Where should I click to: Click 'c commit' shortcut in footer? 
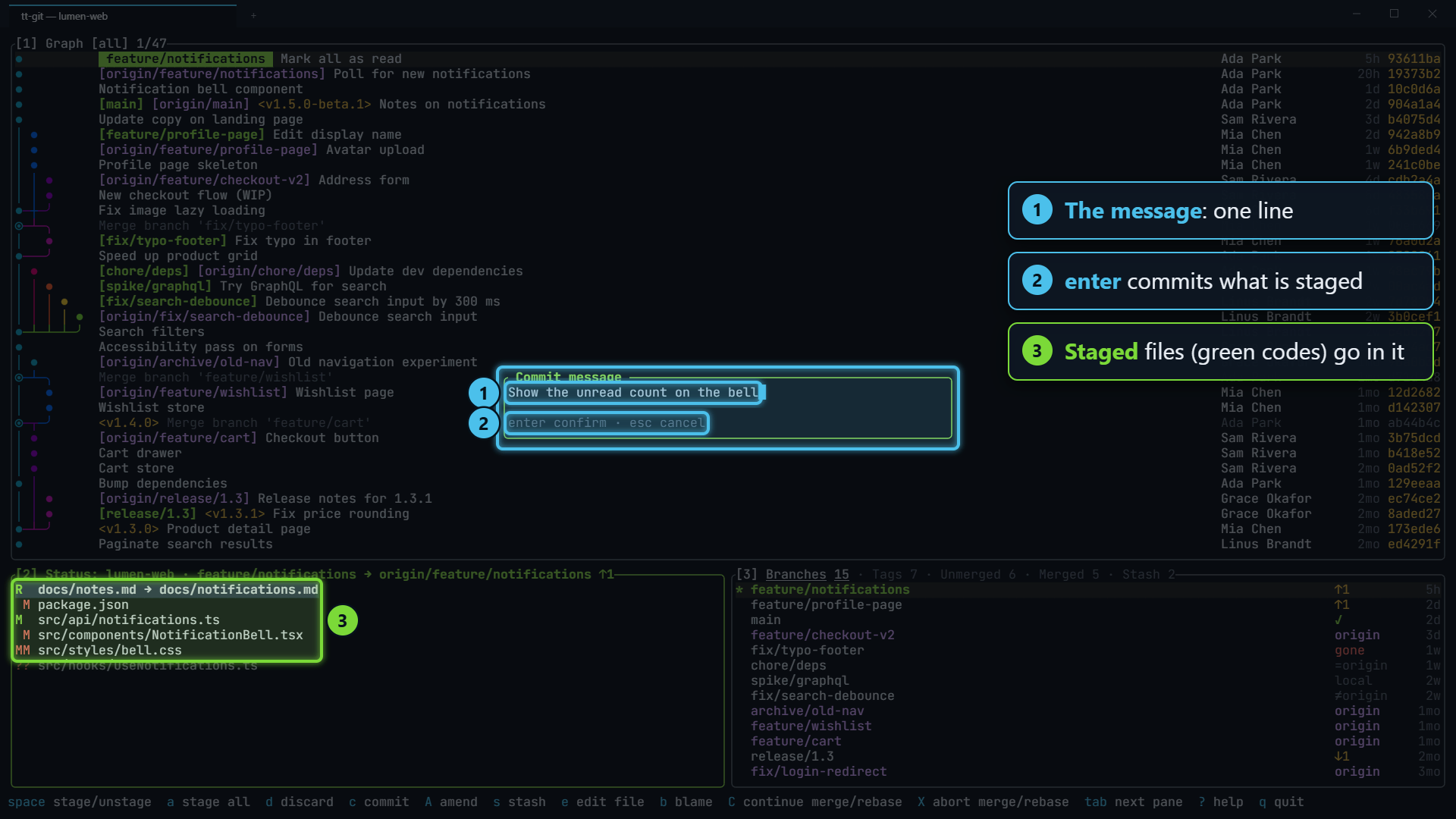point(379,802)
